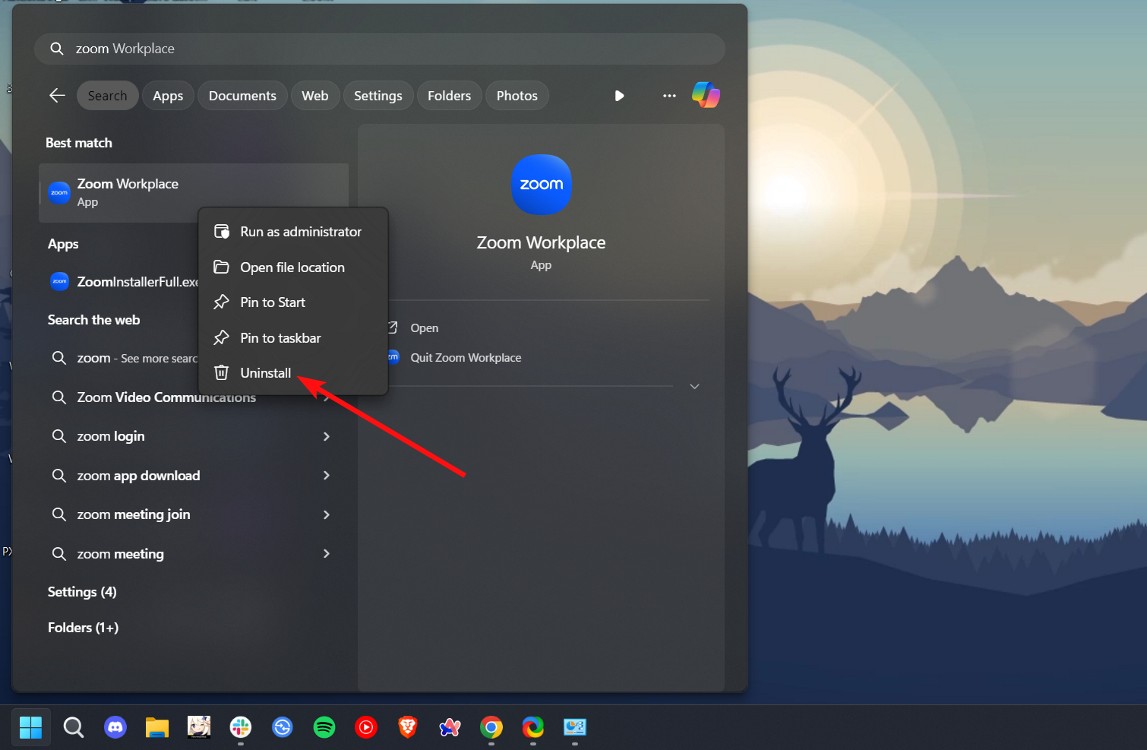Click Open file location option
1147x750 pixels.
click(x=293, y=267)
